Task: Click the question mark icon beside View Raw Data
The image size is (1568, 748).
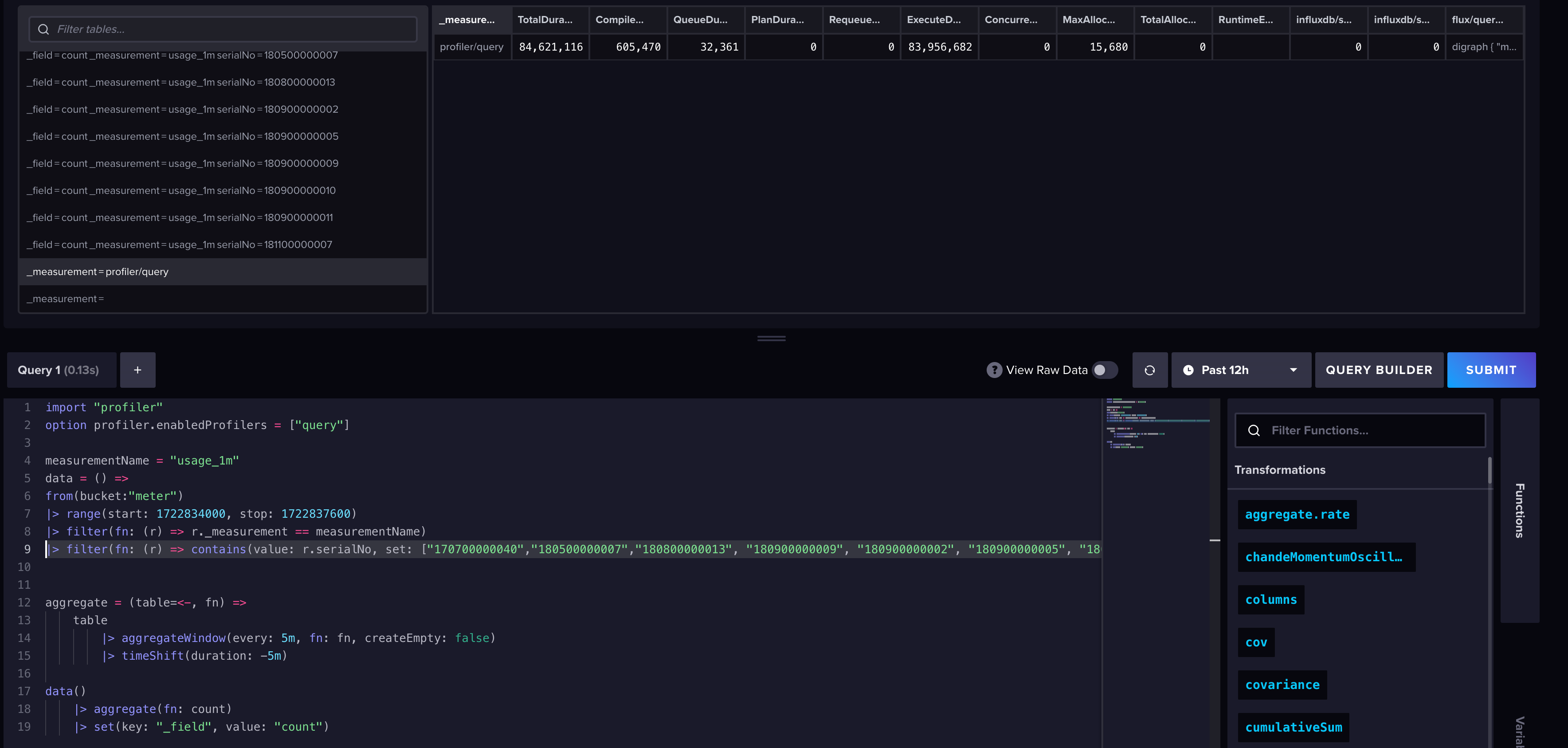Action: pyautogui.click(x=994, y=370)
